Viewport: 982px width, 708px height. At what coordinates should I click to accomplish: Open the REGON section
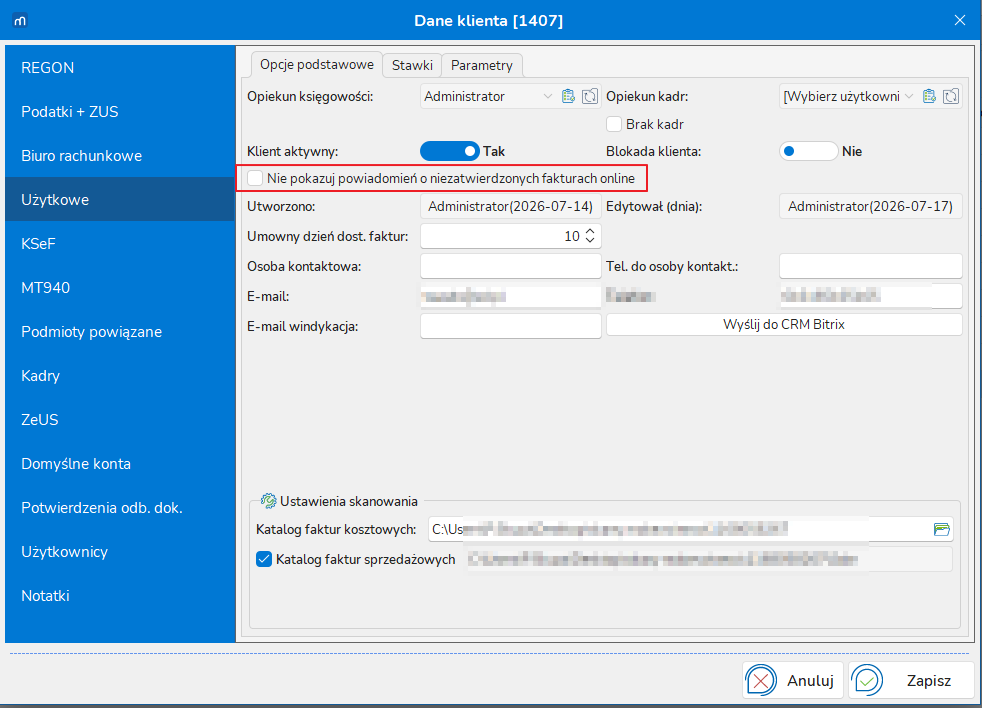[120, 68]
